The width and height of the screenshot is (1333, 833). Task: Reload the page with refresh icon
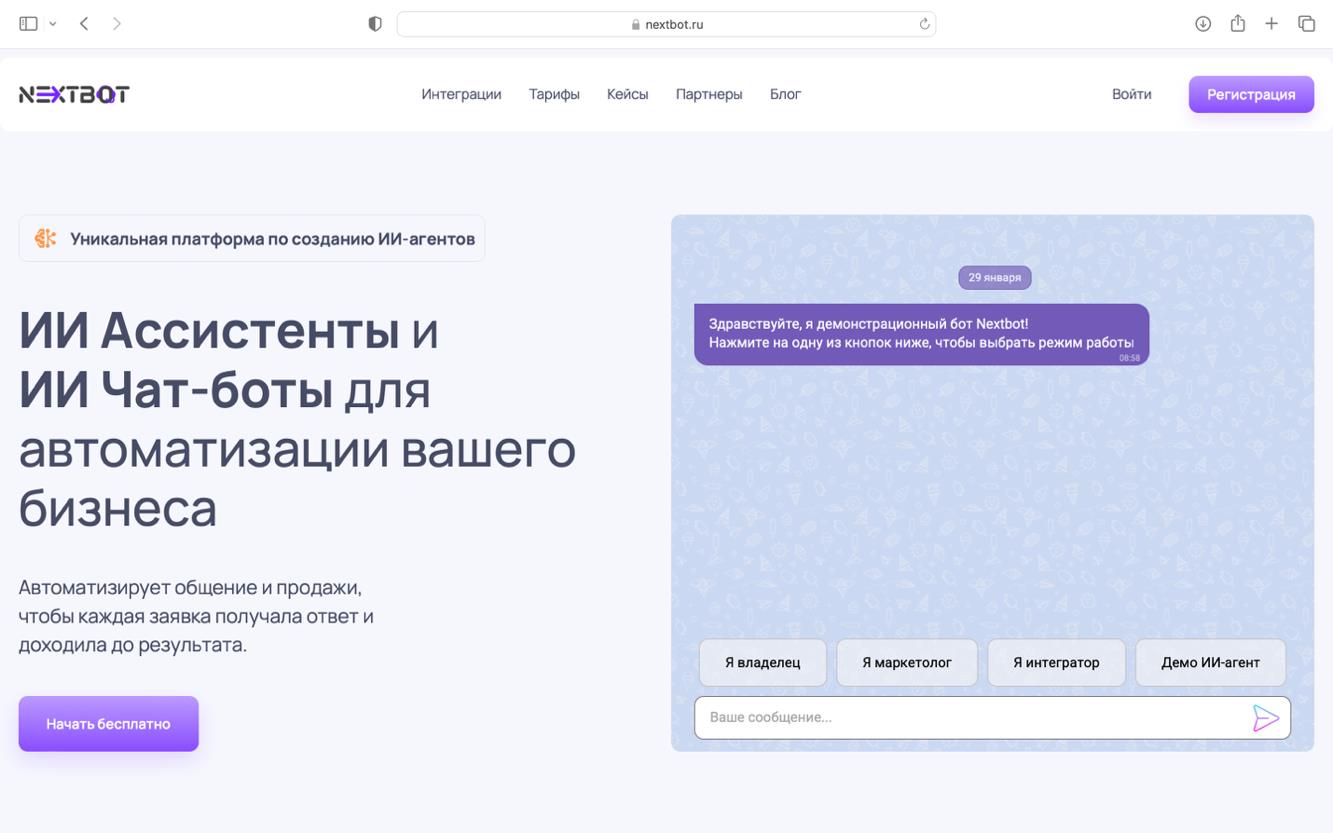tap(923, 23)
